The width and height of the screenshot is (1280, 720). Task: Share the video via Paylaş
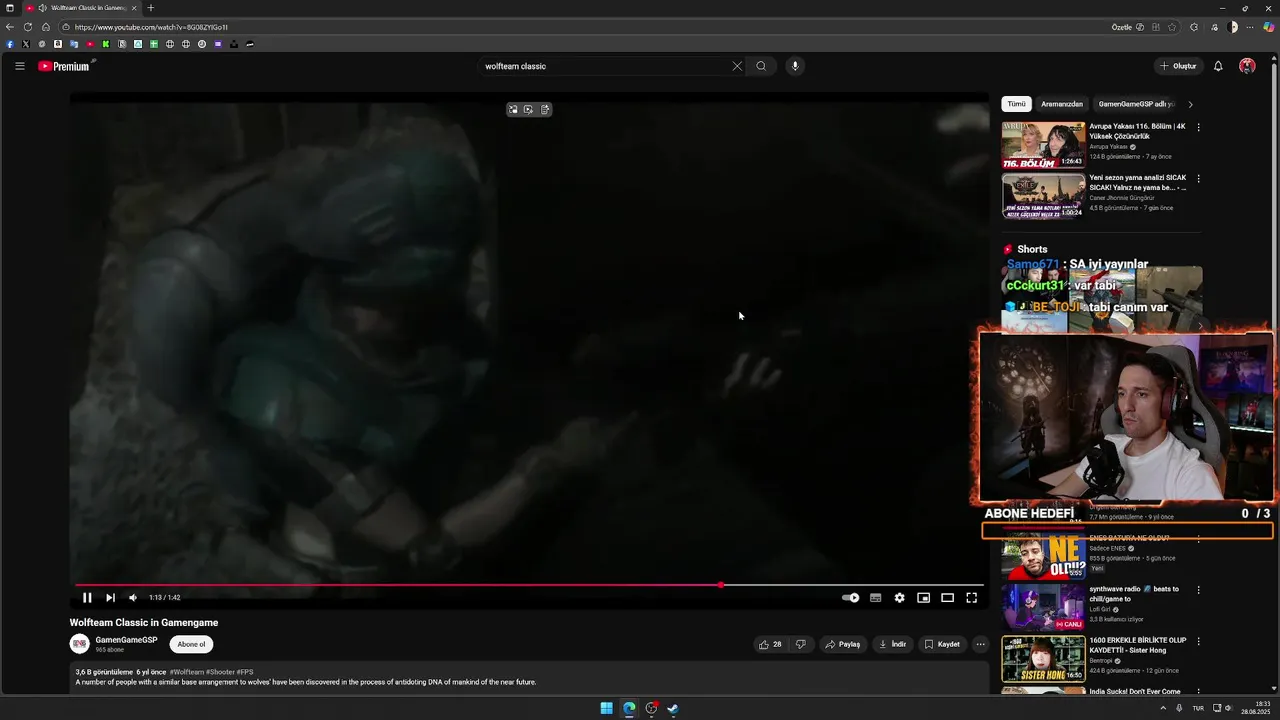(x=842, y=644)
